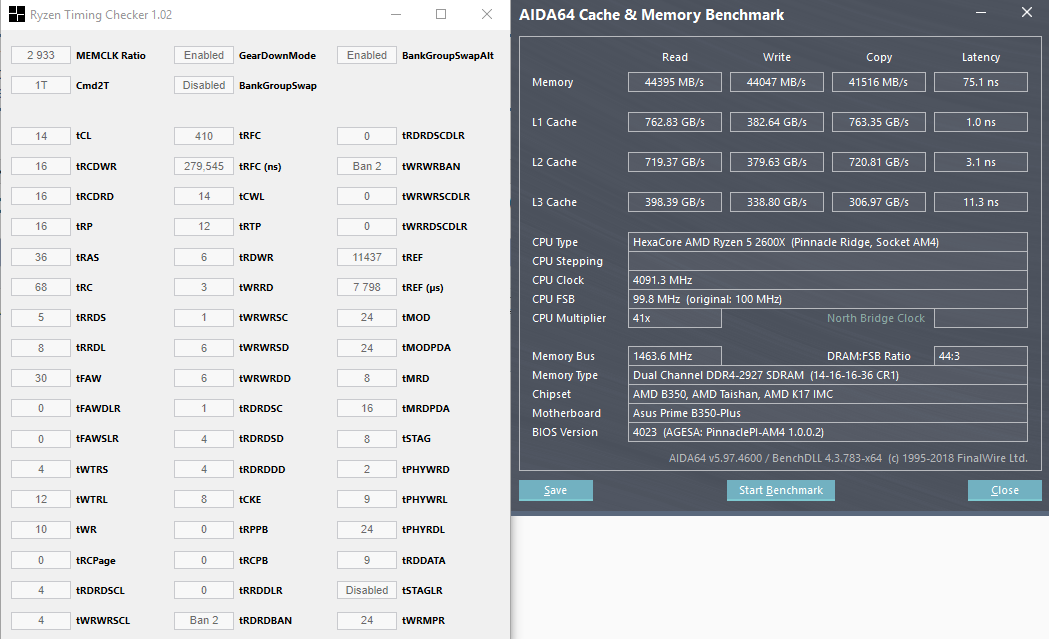Click Memory Type Dual Channel DDR4-2927 field
Screen dimensions: 1049x639
[828, 375]
